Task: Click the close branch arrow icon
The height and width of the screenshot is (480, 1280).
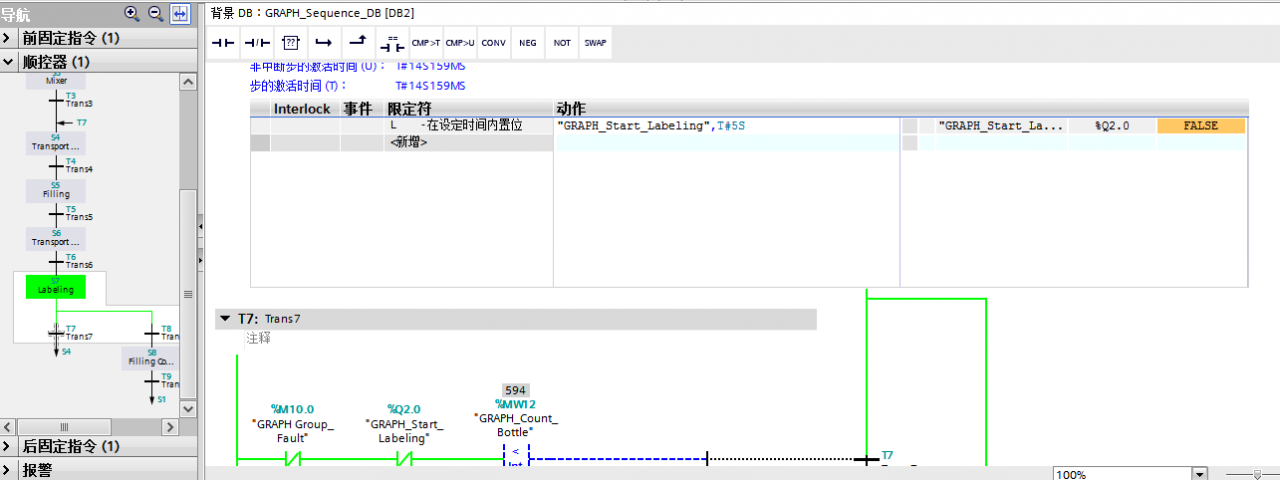Action: pyautogui.click(x=357, y=43)
